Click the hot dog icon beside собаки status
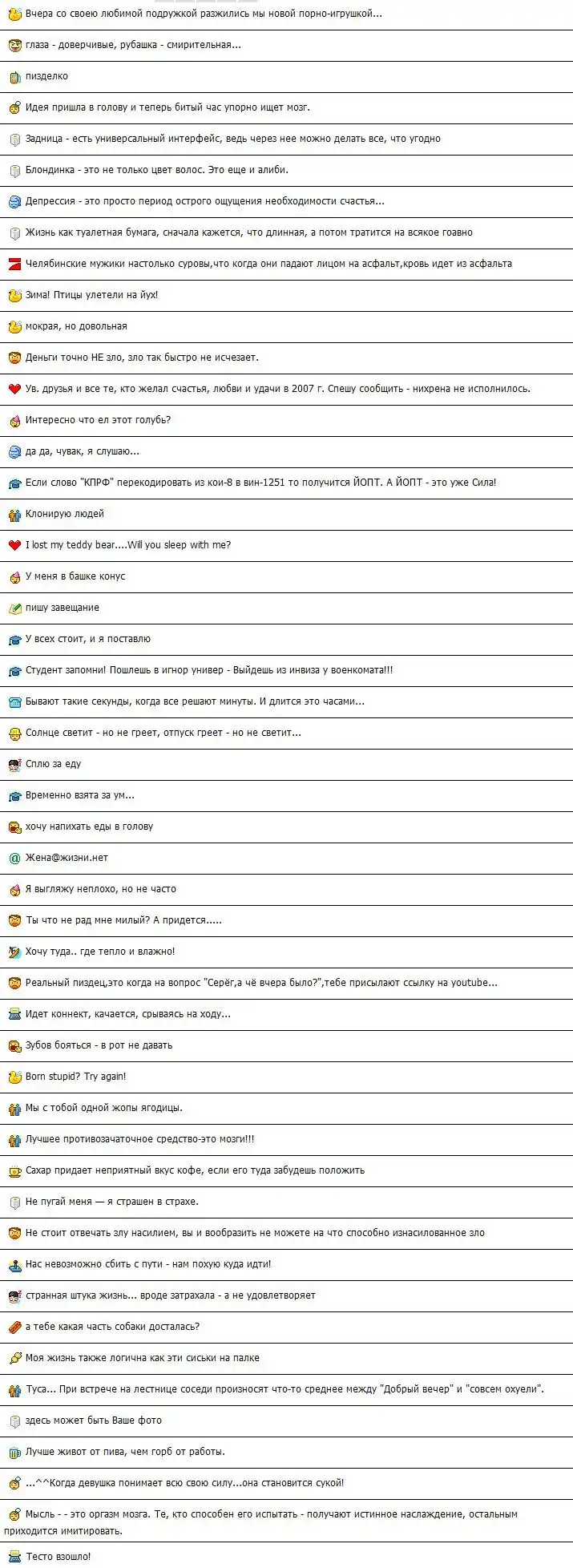 point(14,1327)
